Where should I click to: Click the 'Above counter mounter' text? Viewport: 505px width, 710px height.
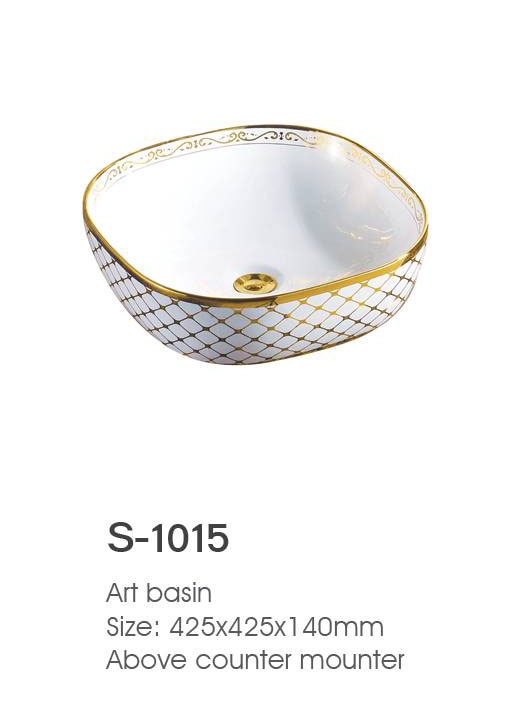[255, 660]
